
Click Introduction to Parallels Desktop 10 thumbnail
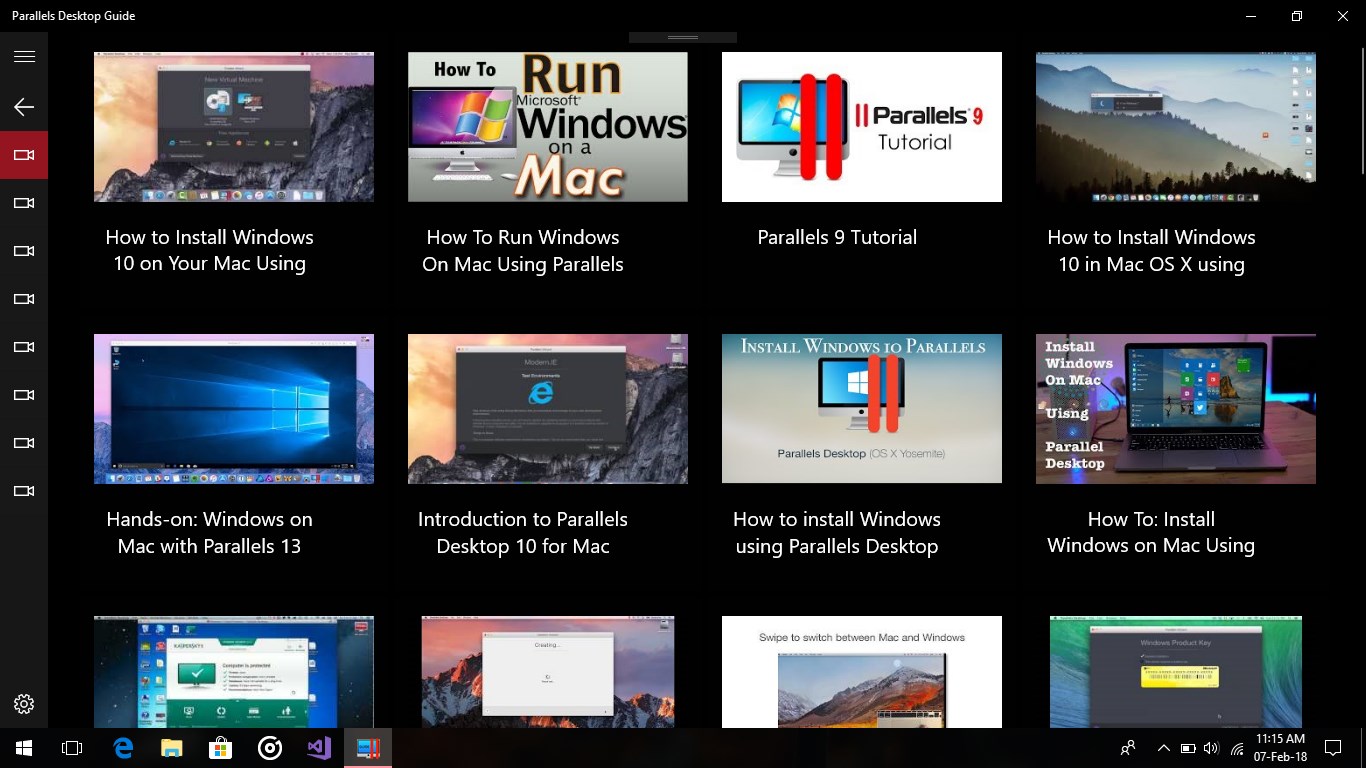(x=547, y=408)
